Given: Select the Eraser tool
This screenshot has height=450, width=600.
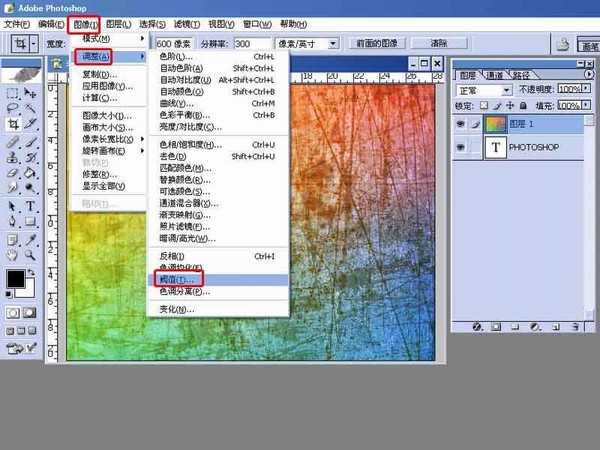Looking at the screenshot, I should coord(12,173).
